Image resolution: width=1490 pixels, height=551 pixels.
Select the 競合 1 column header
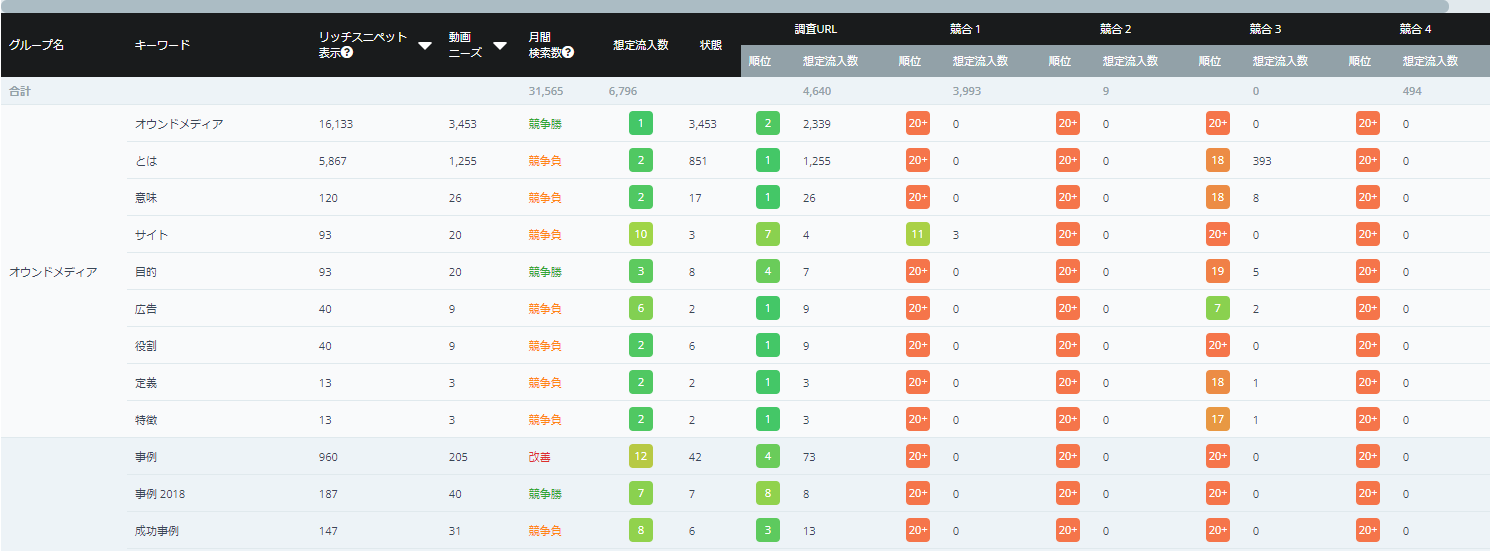coord(966,29)
